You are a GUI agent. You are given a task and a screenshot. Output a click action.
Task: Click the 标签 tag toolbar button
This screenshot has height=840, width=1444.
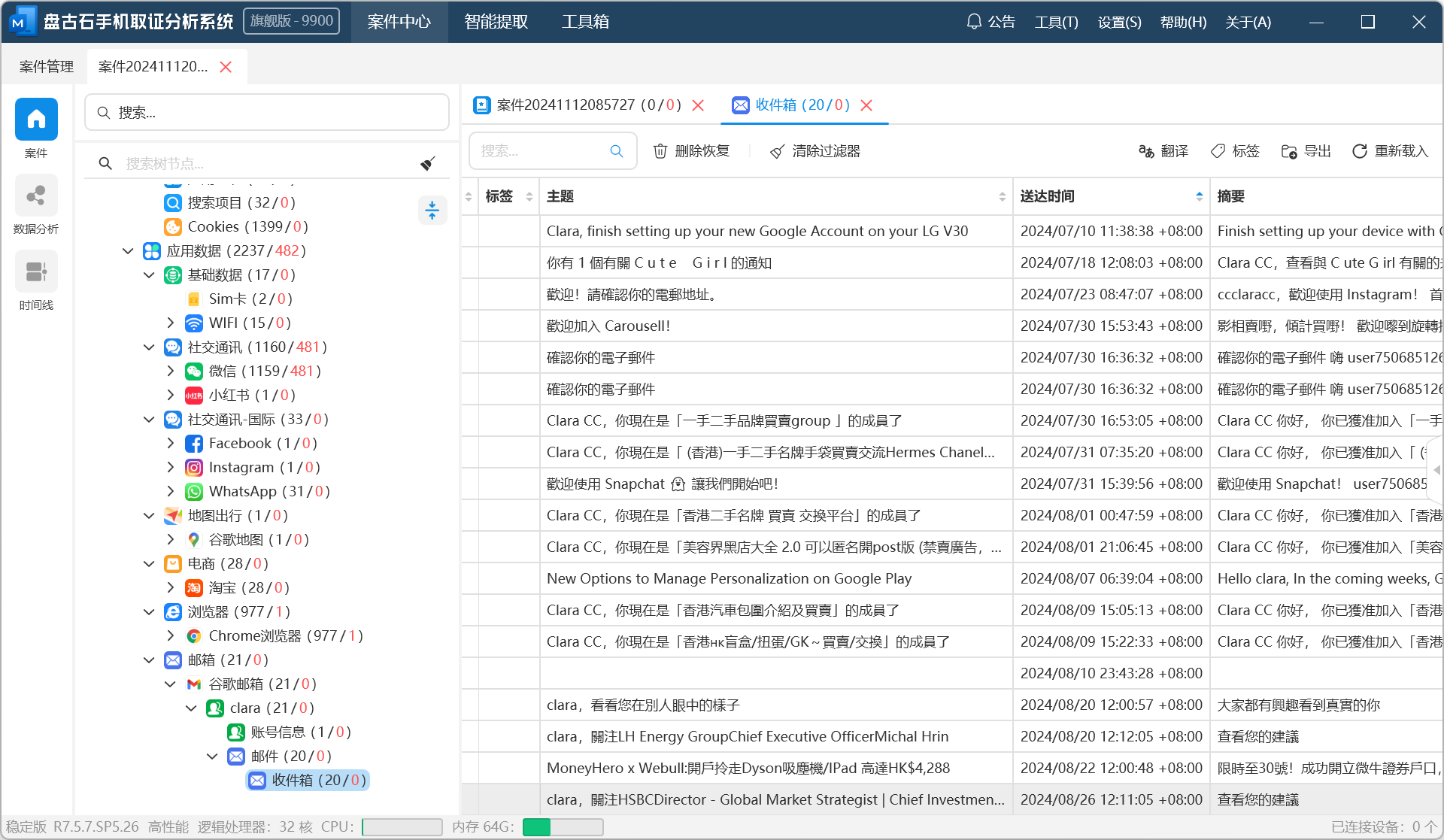coord(1235,151)
